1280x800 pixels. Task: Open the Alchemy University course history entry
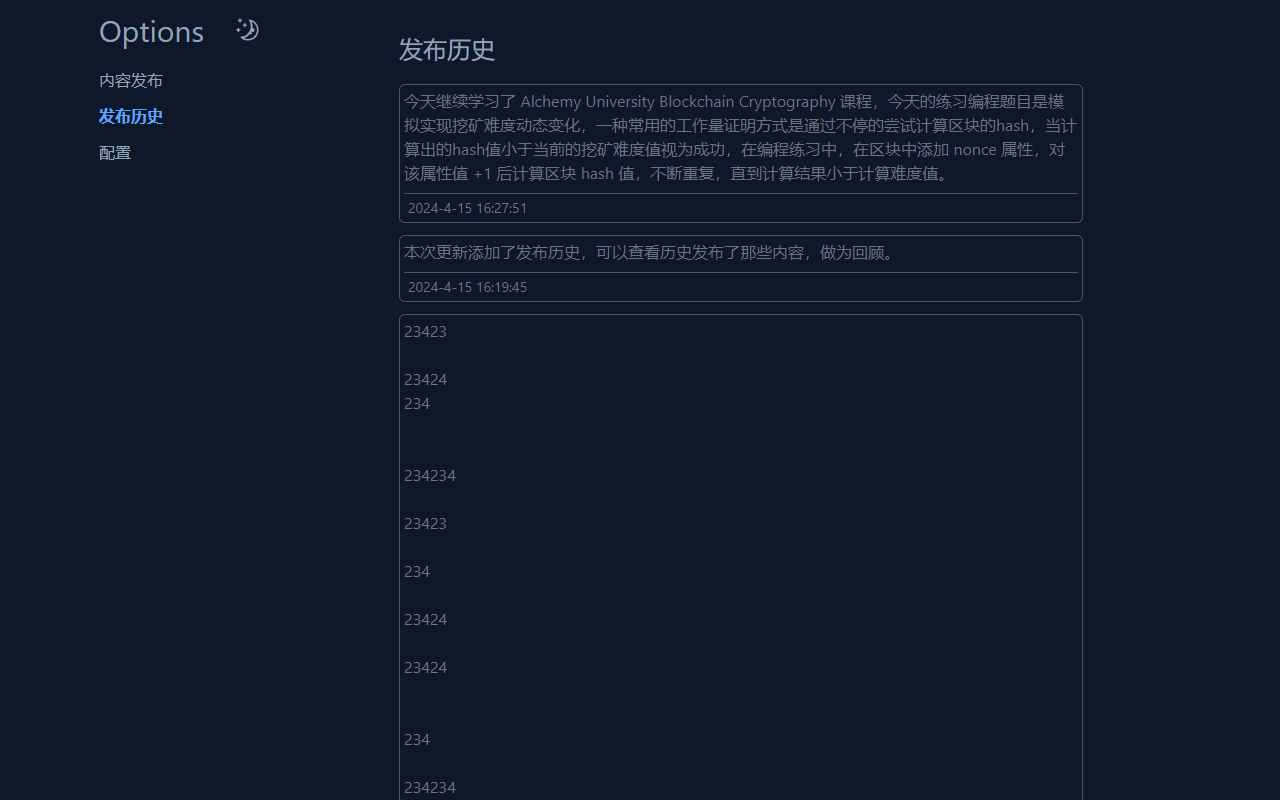coord(740,137)
